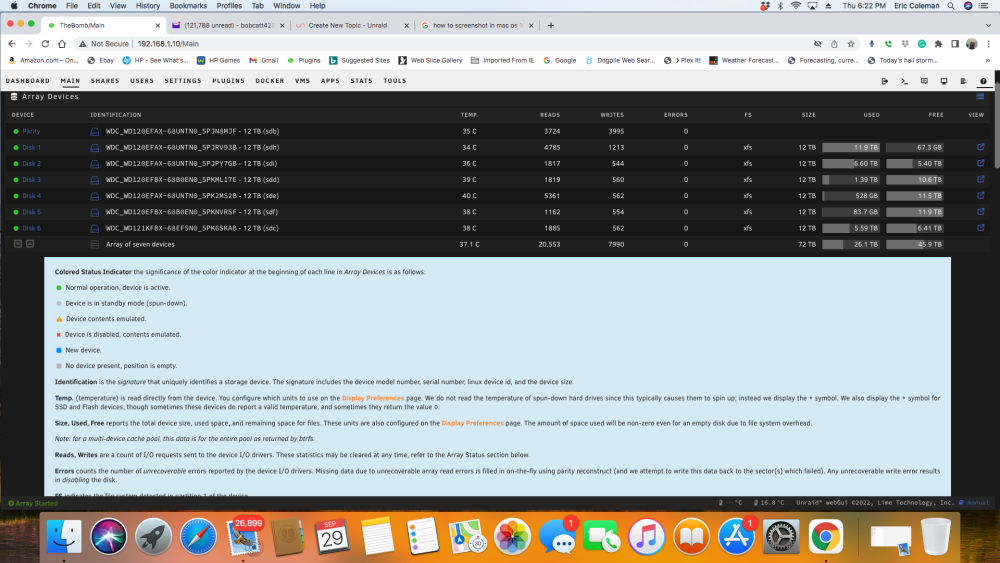
Task: Click green status indicator for Disk 4
Action: pos(16,196)
